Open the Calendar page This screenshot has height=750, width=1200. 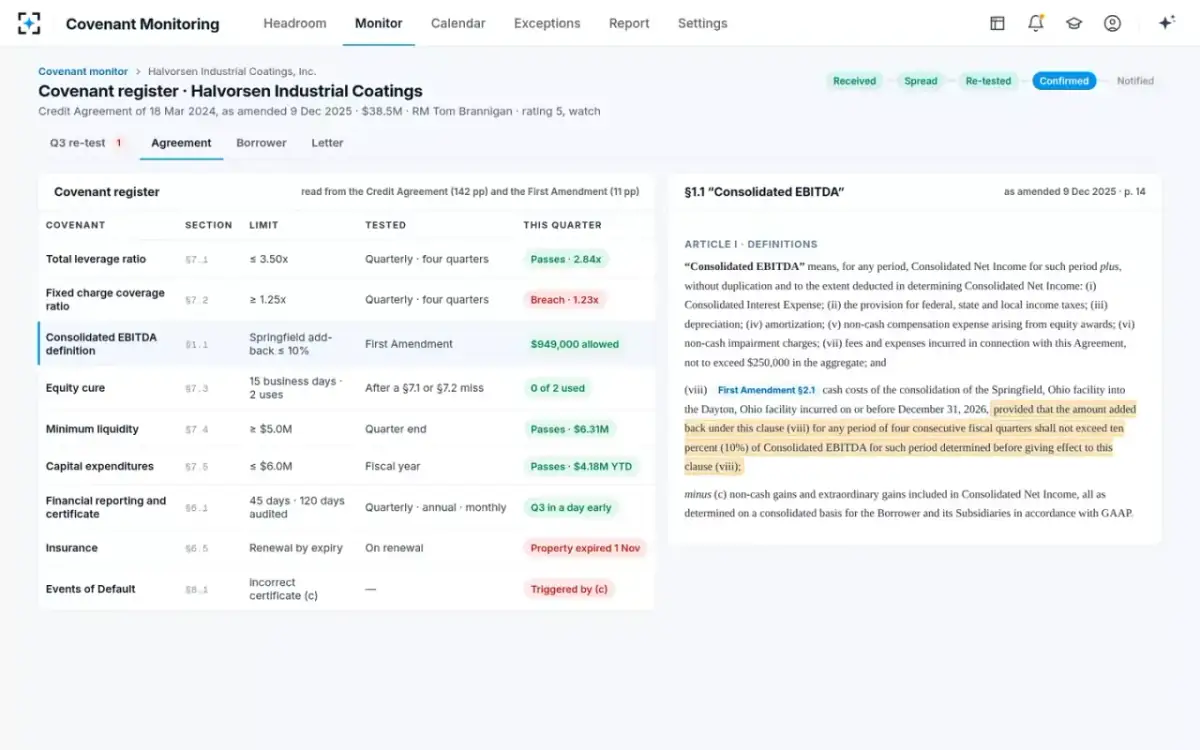[458, 23]
